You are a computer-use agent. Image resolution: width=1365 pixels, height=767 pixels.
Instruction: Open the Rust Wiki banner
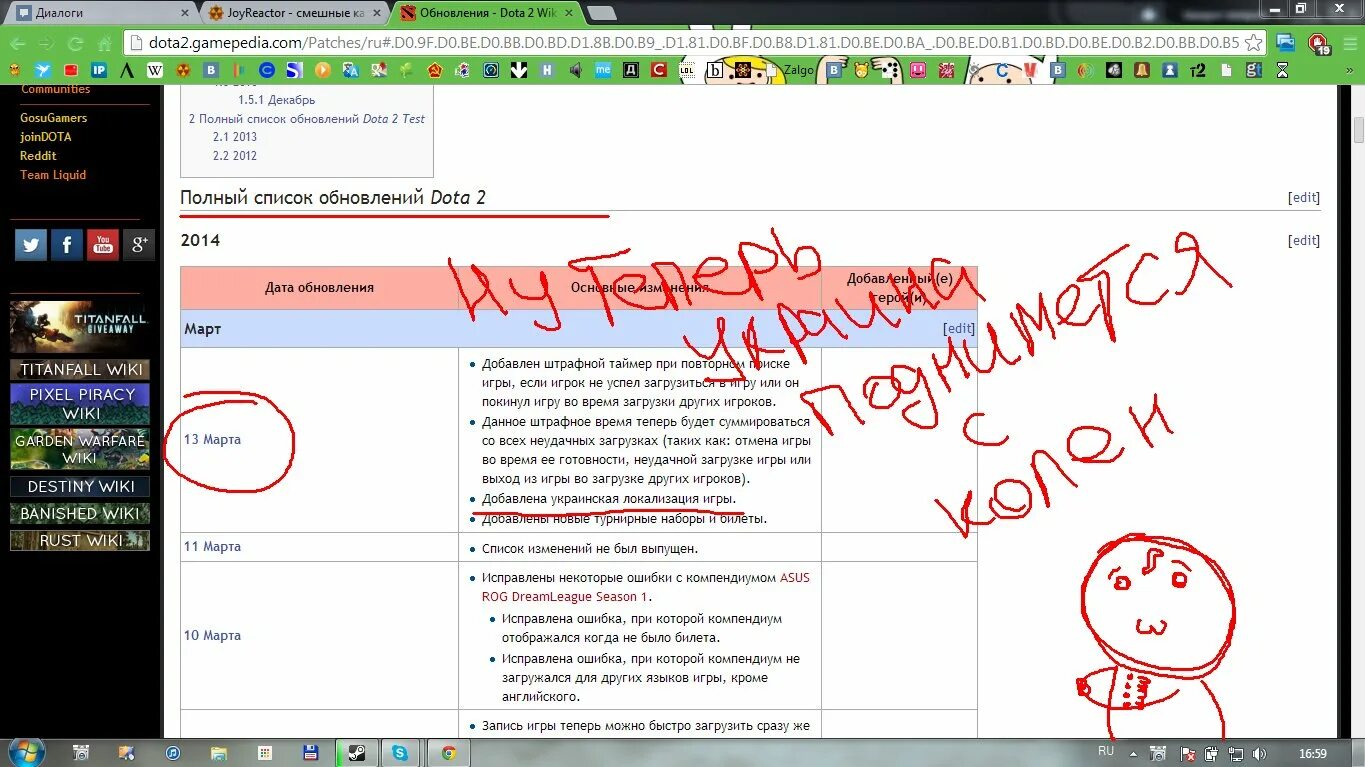80,541
